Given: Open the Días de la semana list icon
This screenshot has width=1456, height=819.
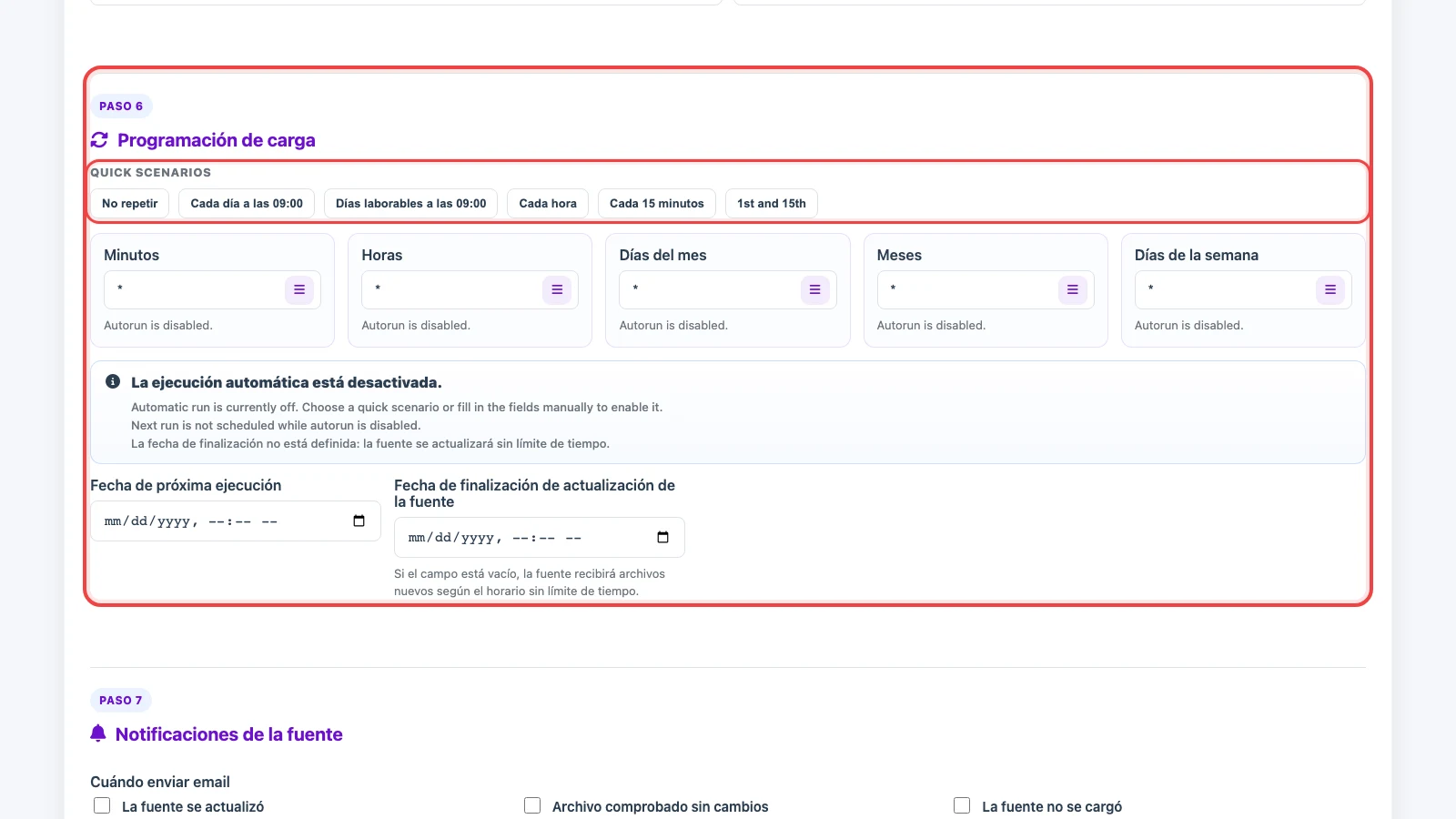Looking at the screenshot, I should click(1330, 289).
